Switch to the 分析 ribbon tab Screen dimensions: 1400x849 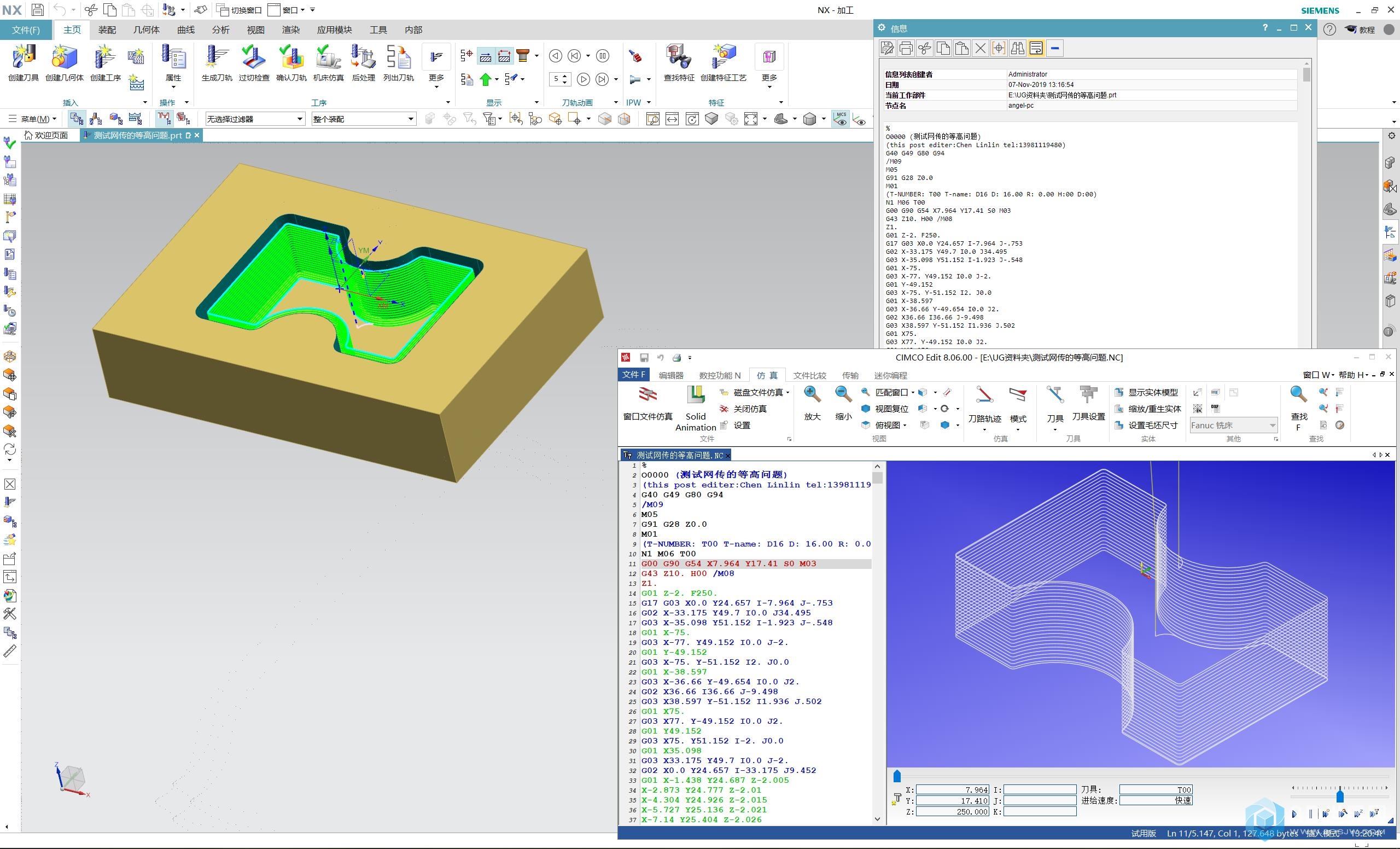click(220, 30)
